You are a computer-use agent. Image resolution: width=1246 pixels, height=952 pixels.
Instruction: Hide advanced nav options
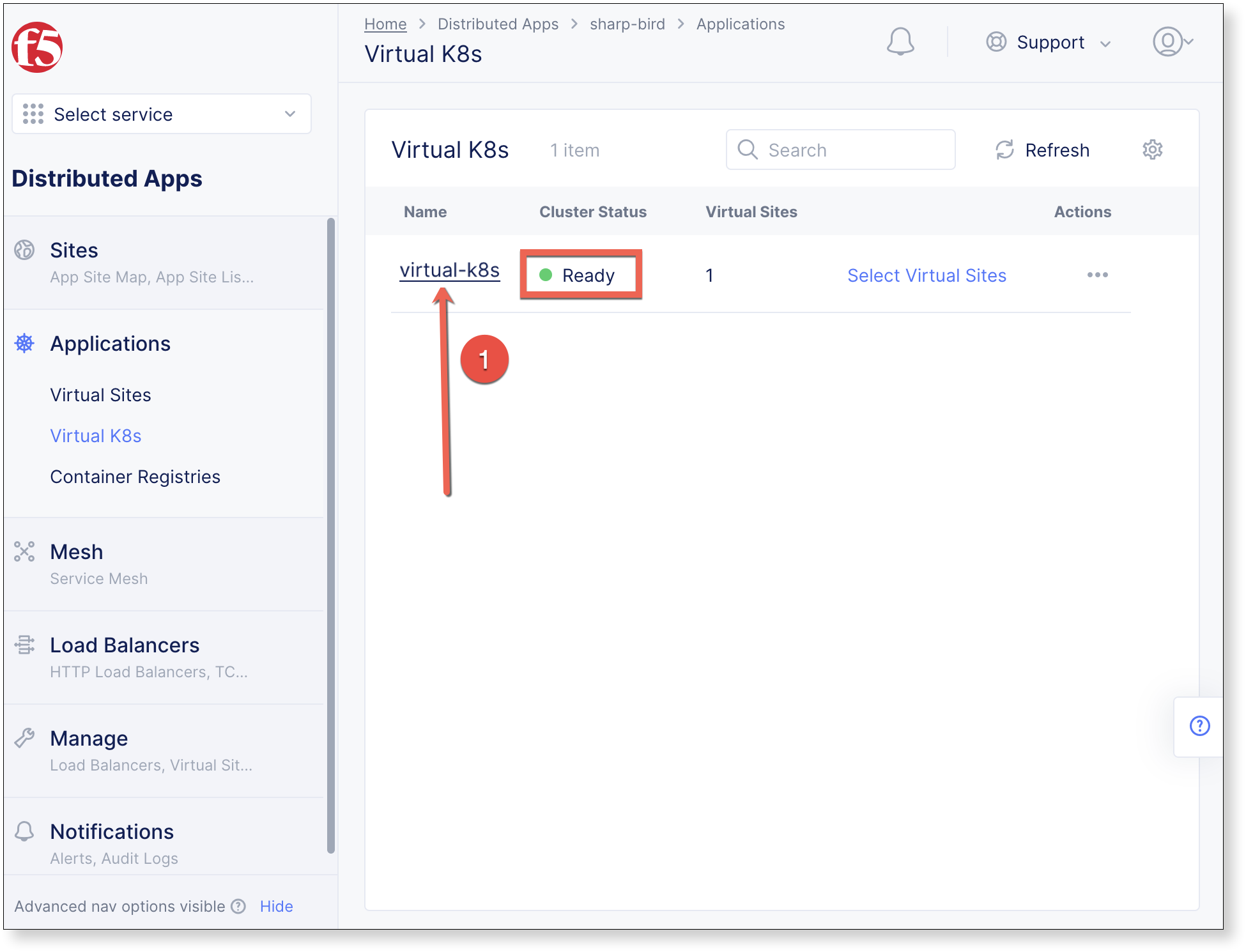click(276, 906)
